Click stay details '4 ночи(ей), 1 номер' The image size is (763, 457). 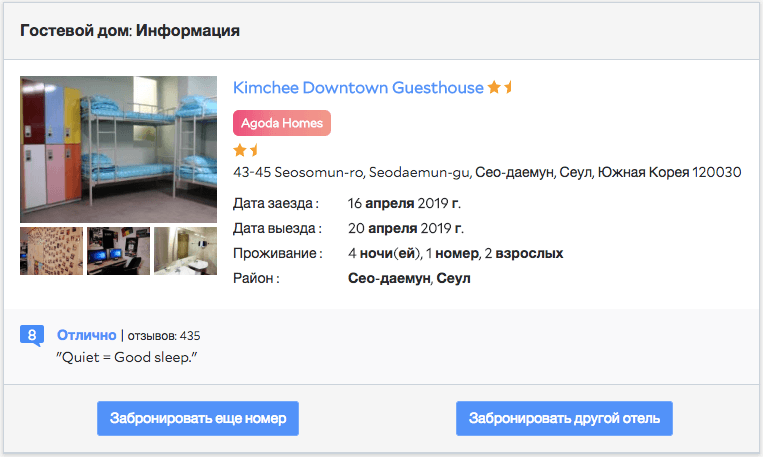coord(413,254)
